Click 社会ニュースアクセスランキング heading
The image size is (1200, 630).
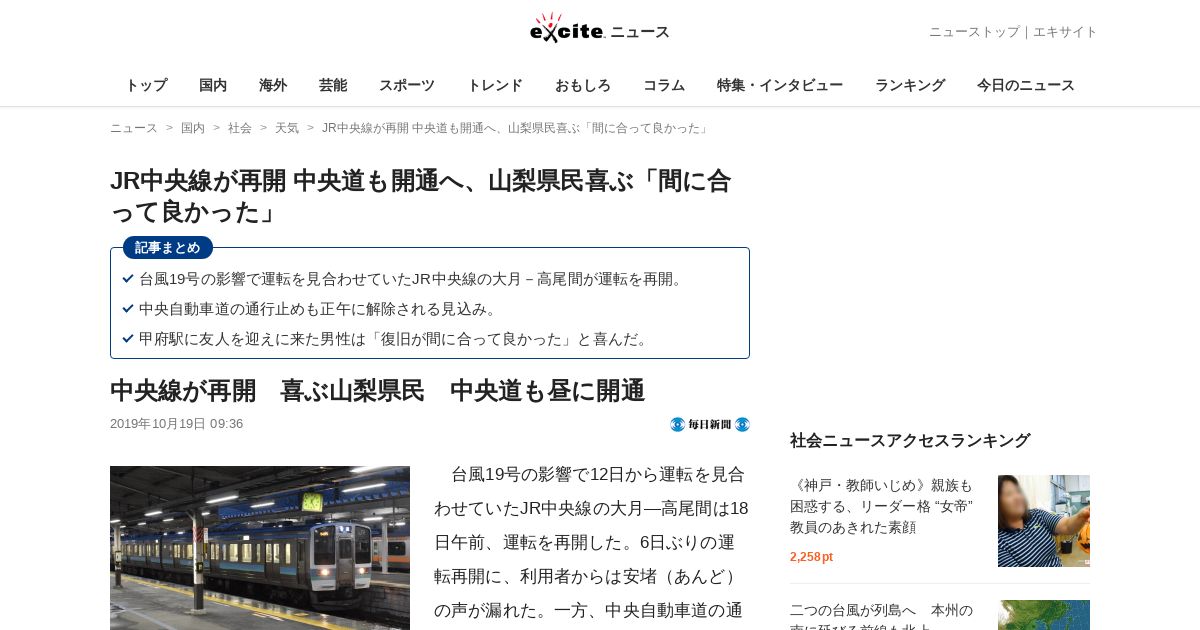coord(910,440)
